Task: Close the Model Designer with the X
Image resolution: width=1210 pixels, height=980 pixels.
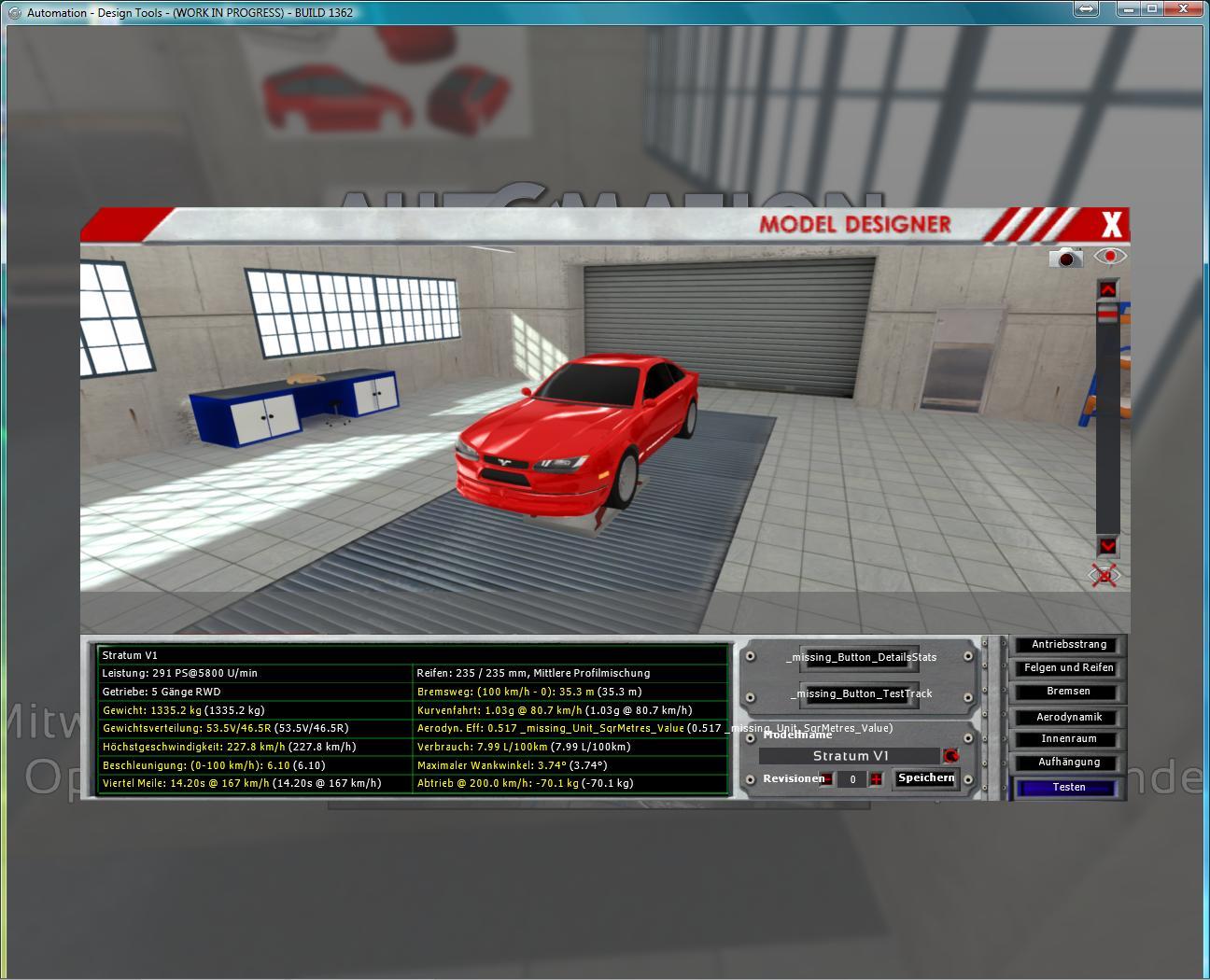Action: [x=1111, y=225]
